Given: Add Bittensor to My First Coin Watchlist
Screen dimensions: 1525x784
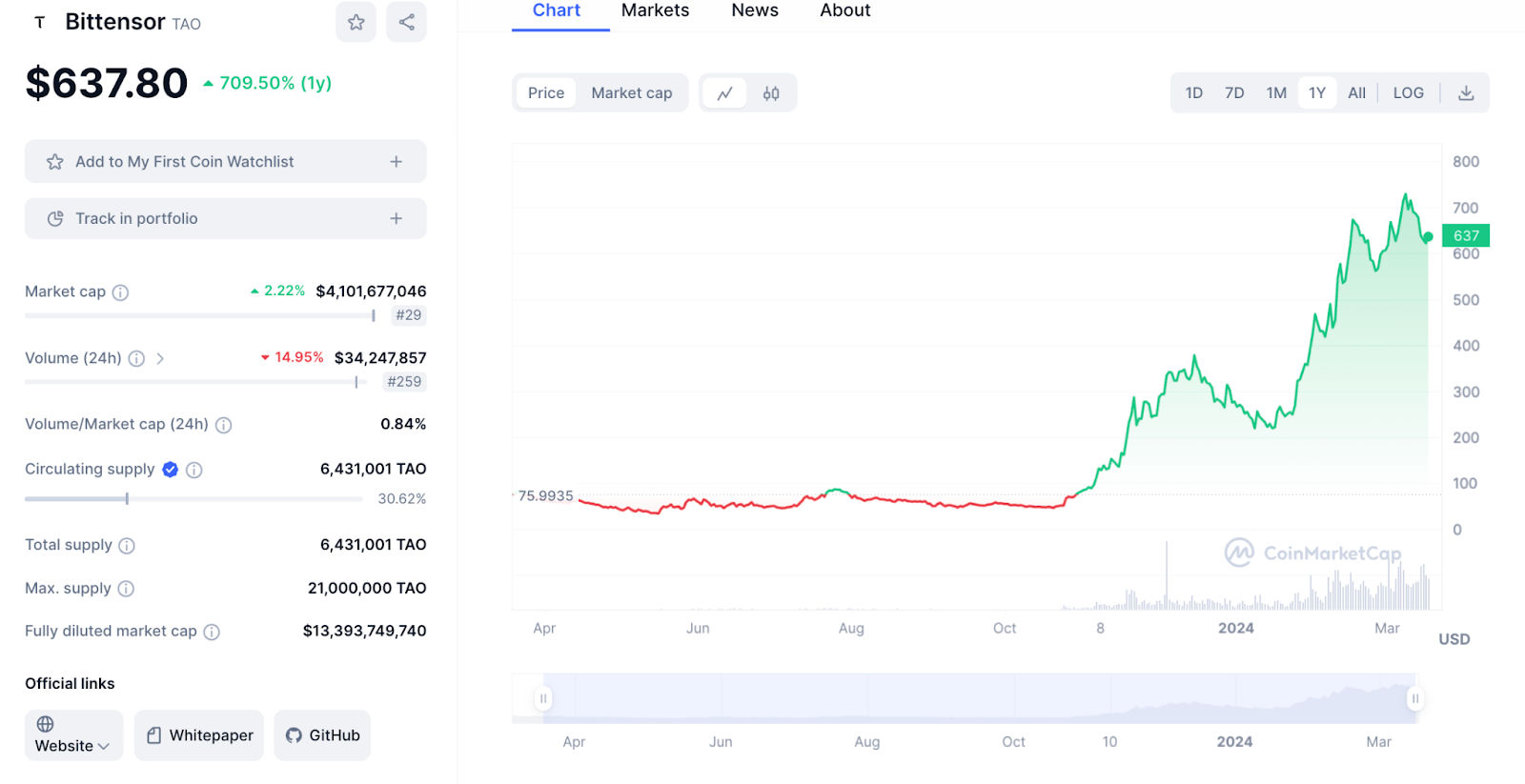Looking at the screenshot, I should pyautogui.click(x=226, y=162).
